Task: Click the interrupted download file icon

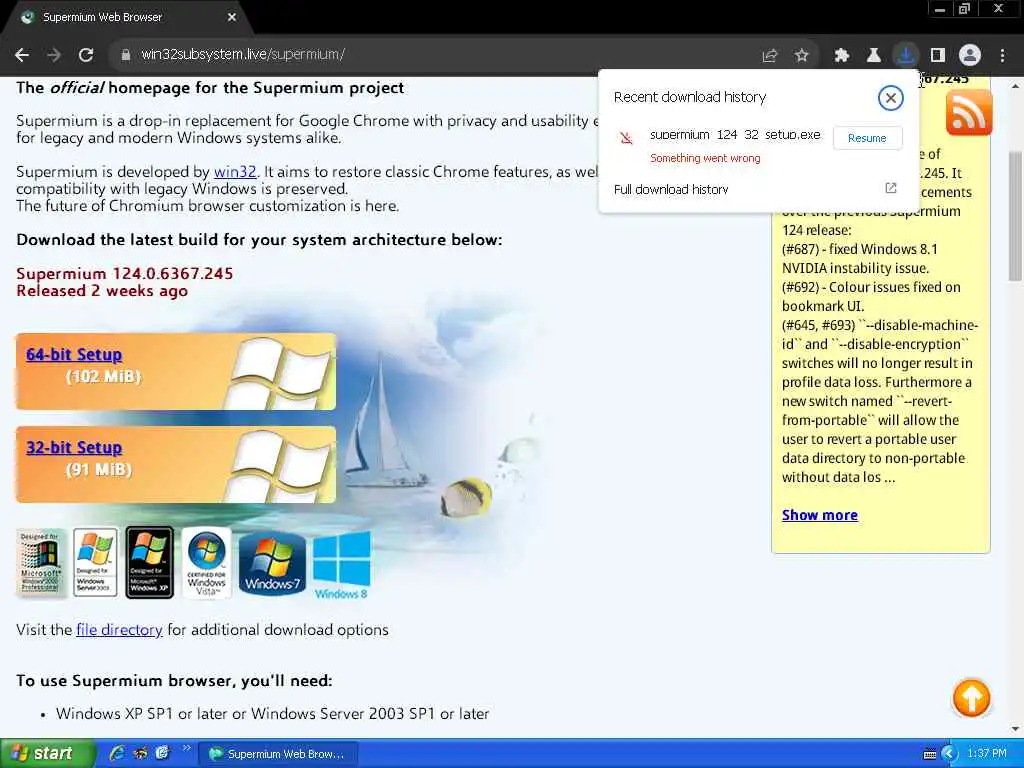Action: (626, 138)
